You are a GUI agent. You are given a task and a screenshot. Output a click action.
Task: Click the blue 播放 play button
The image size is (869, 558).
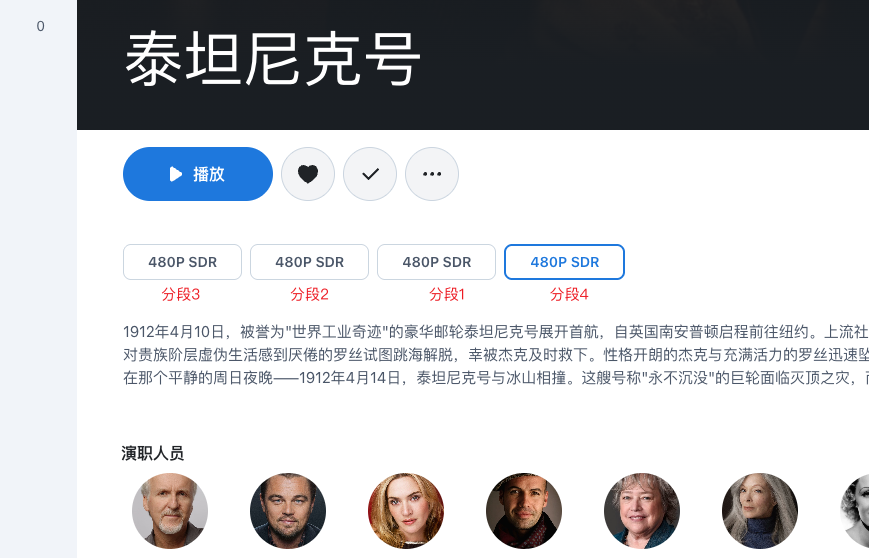coord(198,174)
